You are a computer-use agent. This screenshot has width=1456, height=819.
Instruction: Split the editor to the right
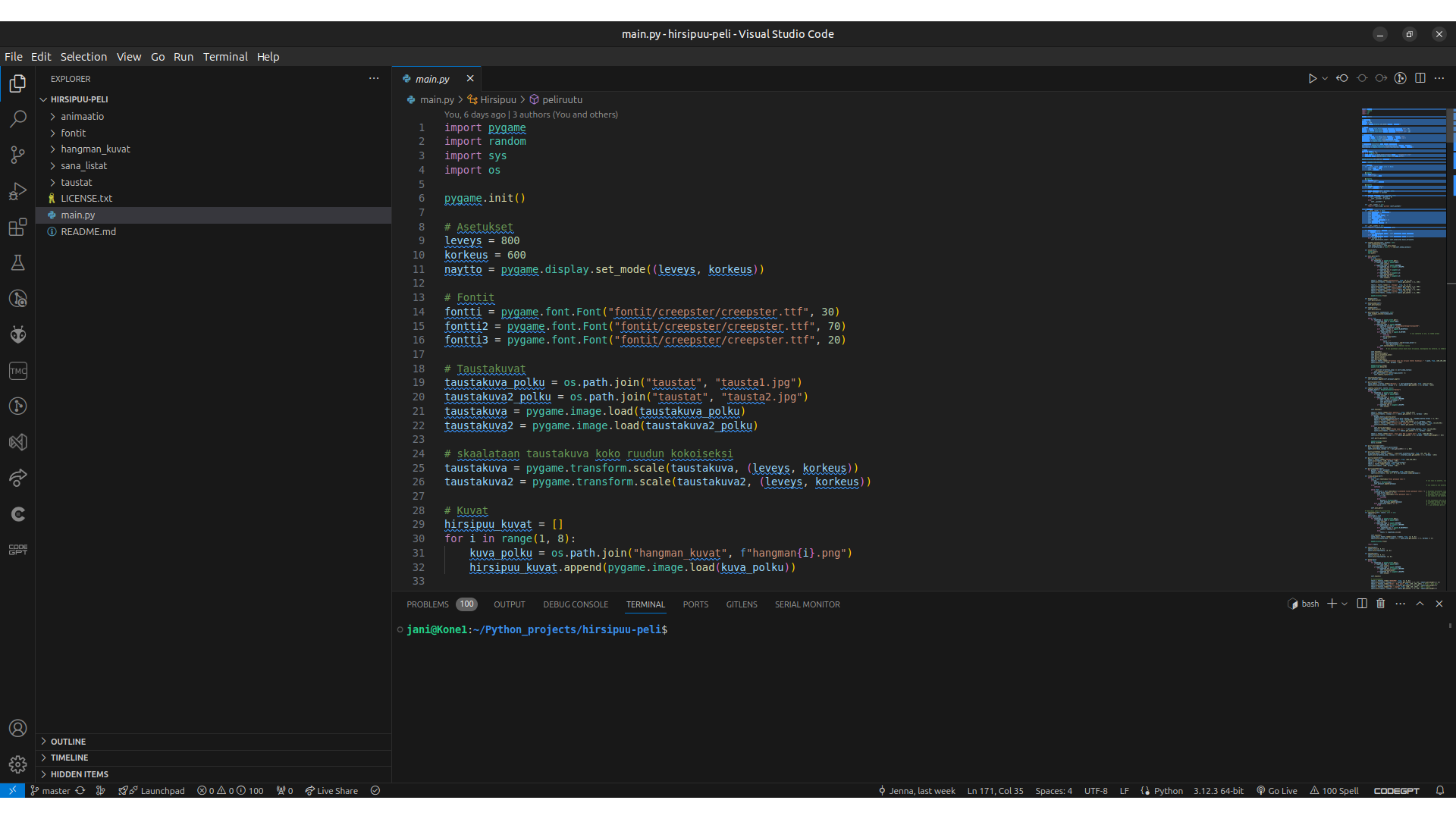point(1420,78)
